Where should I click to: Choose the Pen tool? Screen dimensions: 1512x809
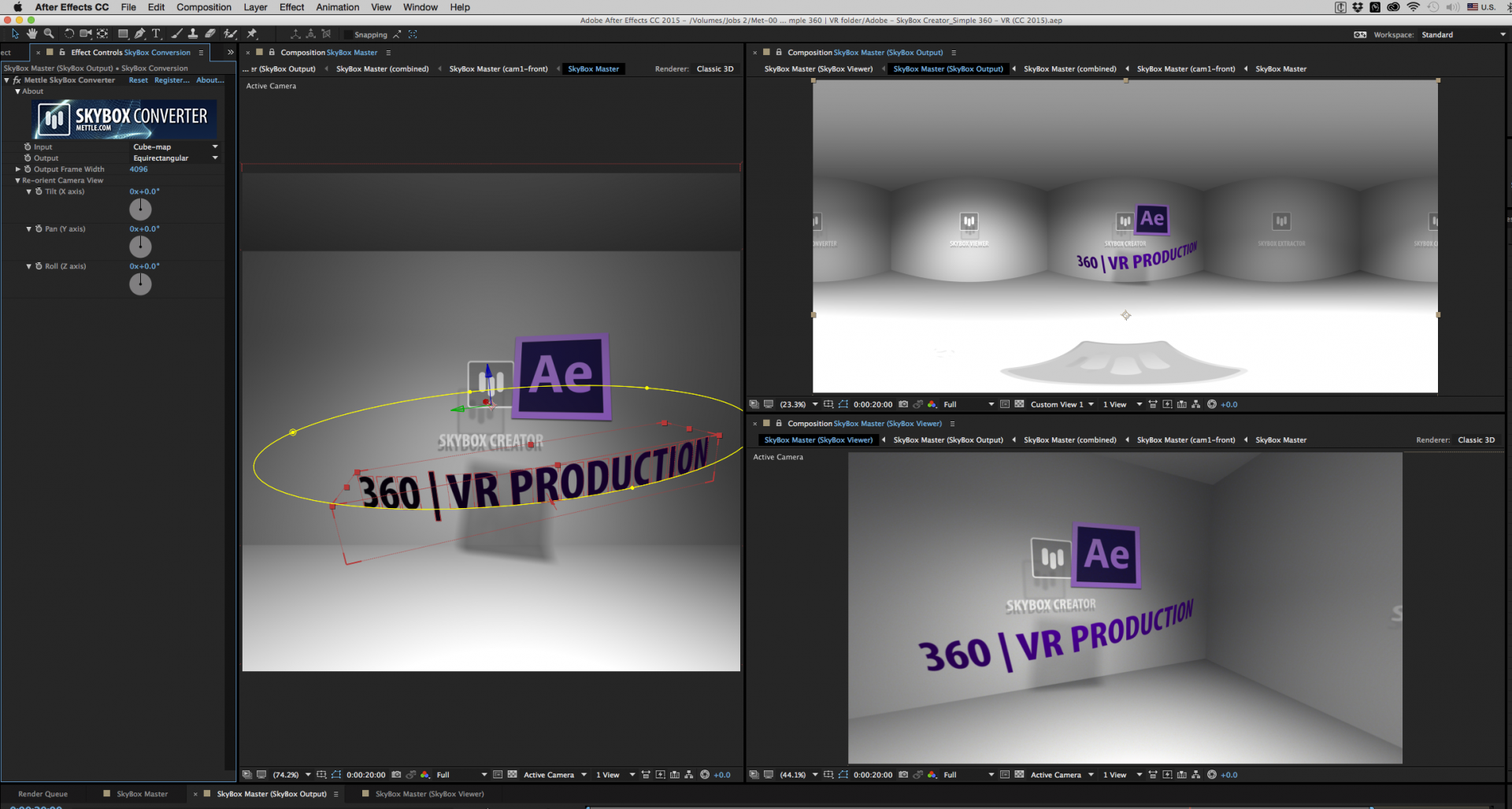tap(139, 34)
